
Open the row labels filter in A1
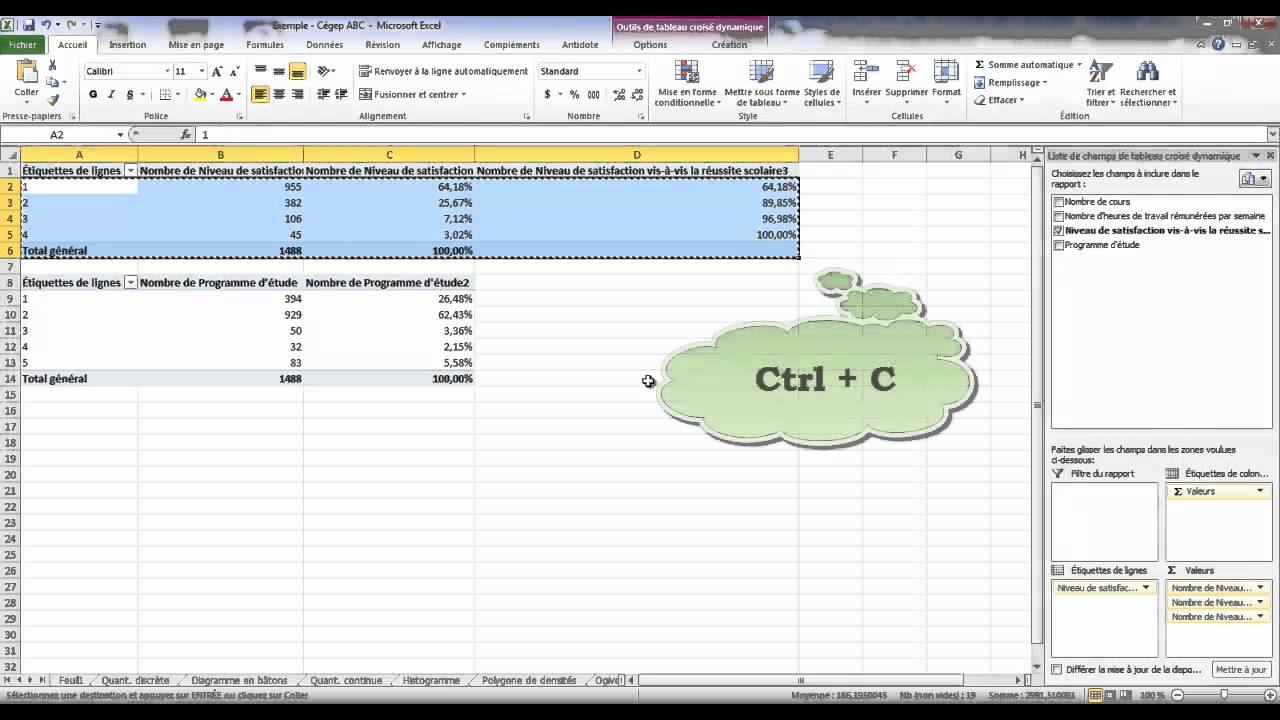pos(130,171)
